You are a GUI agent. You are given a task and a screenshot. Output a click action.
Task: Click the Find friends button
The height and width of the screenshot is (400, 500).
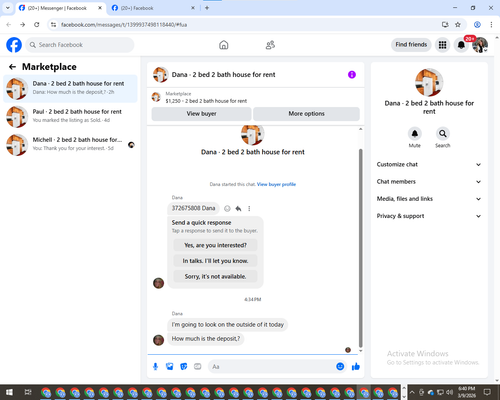point(411,45)
